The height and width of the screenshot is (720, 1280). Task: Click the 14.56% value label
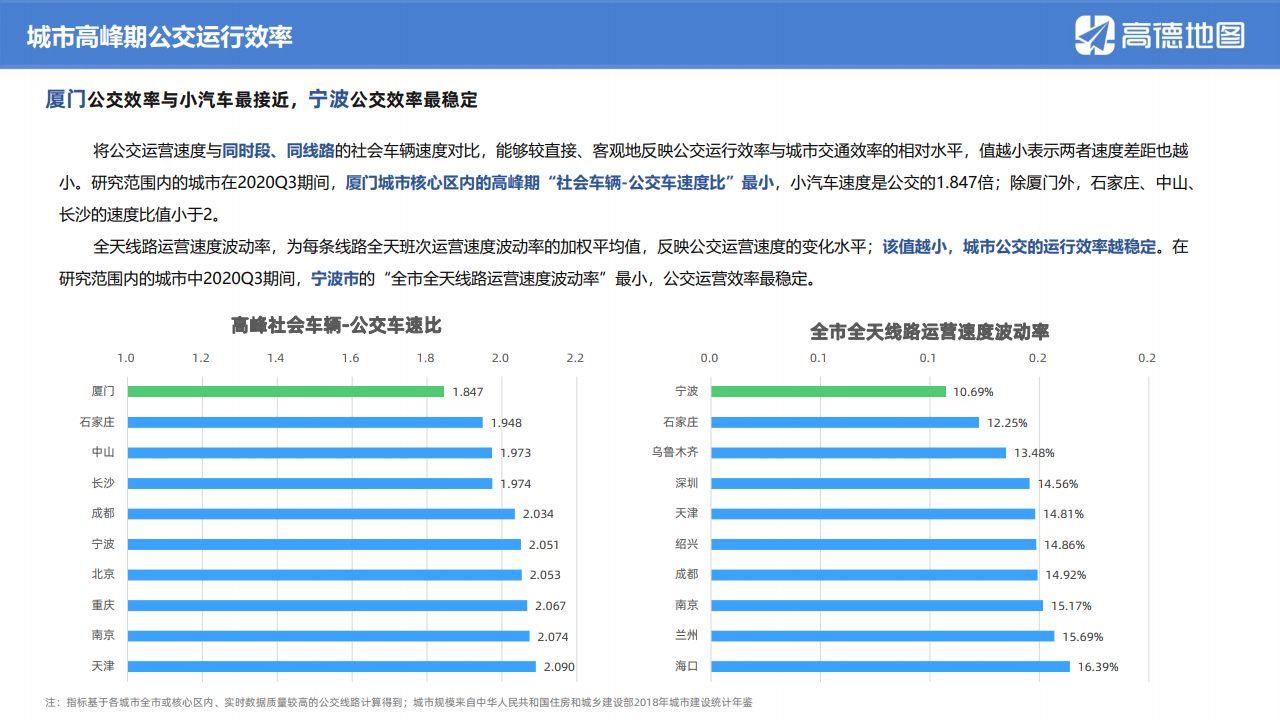pyautogui.click(x=1058, y=484)
